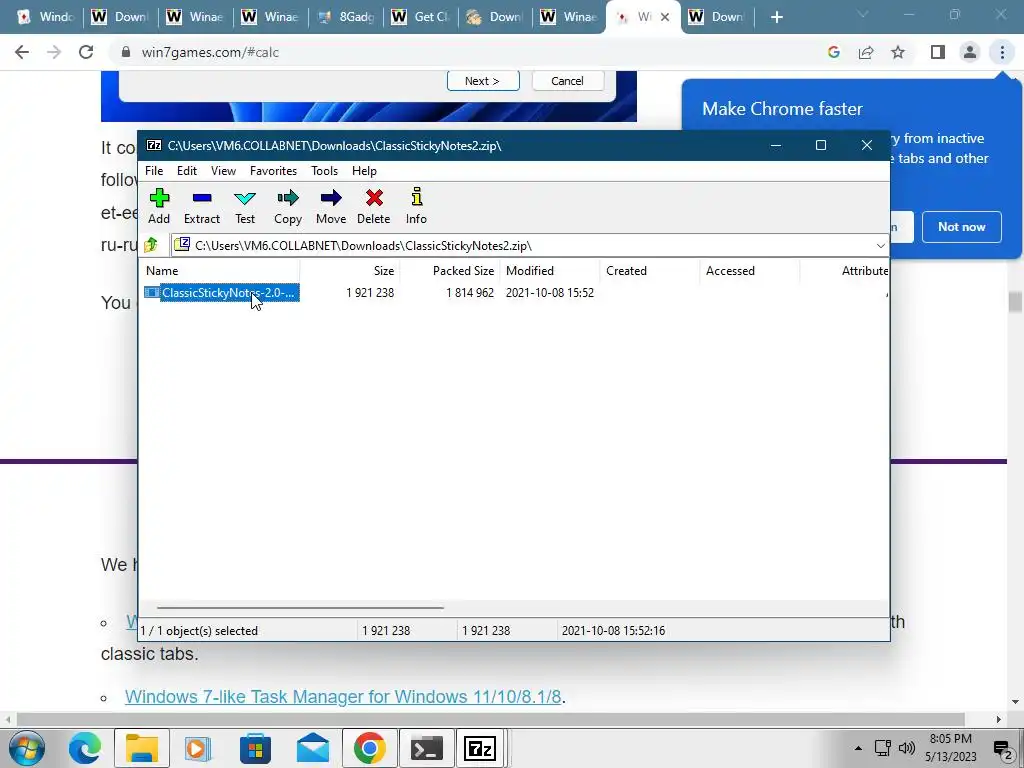
Task: Sort by the Name column header
Action: pyautogui.click(x=221, y=271)
